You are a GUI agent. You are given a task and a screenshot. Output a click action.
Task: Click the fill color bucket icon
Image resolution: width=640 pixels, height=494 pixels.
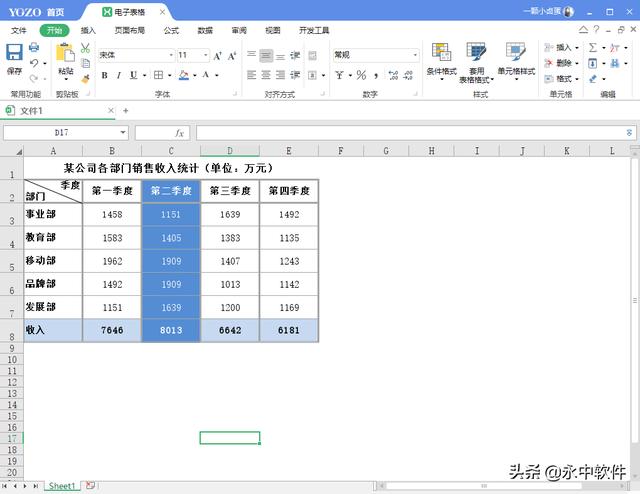[x=186, y=75]
